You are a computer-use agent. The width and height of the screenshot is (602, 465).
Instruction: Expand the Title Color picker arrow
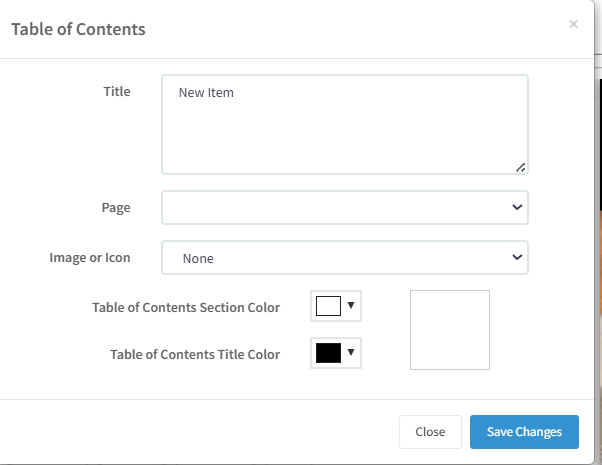point(351,352)
